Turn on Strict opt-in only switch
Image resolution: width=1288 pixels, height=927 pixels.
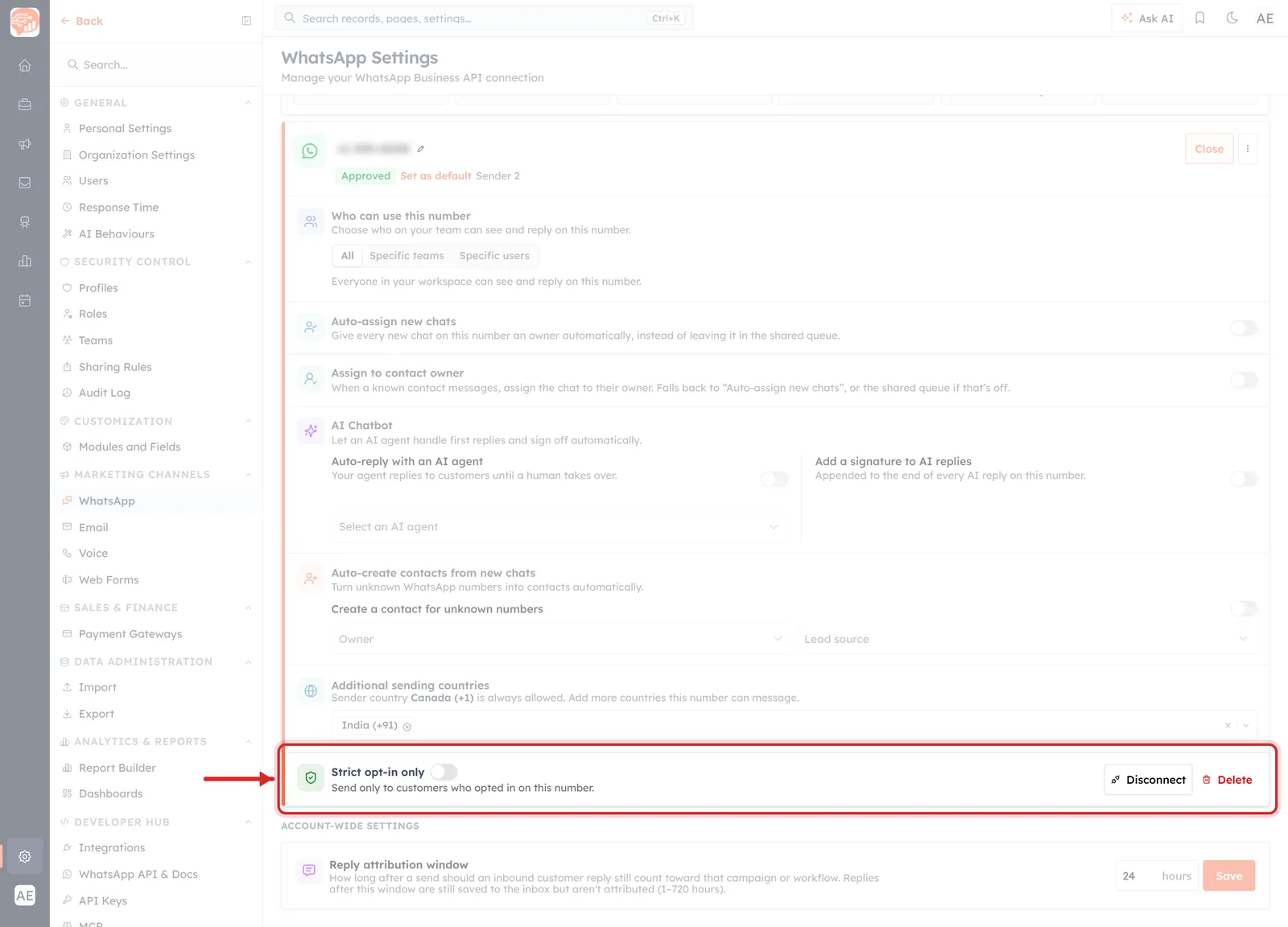[444, 772]
